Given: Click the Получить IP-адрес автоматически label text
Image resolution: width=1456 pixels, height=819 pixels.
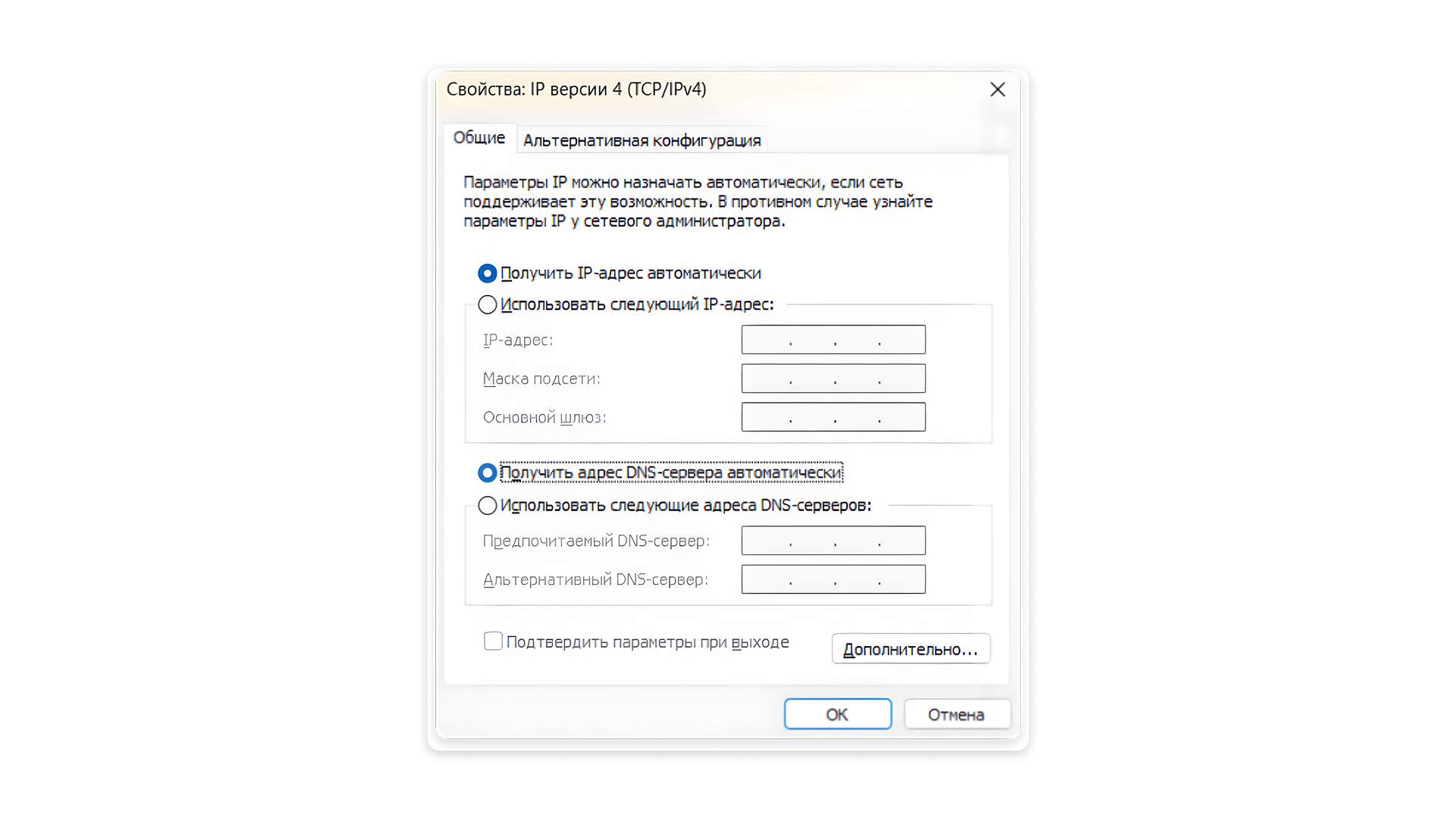Looking at the screenshot, I should click(x=630, y=273).
